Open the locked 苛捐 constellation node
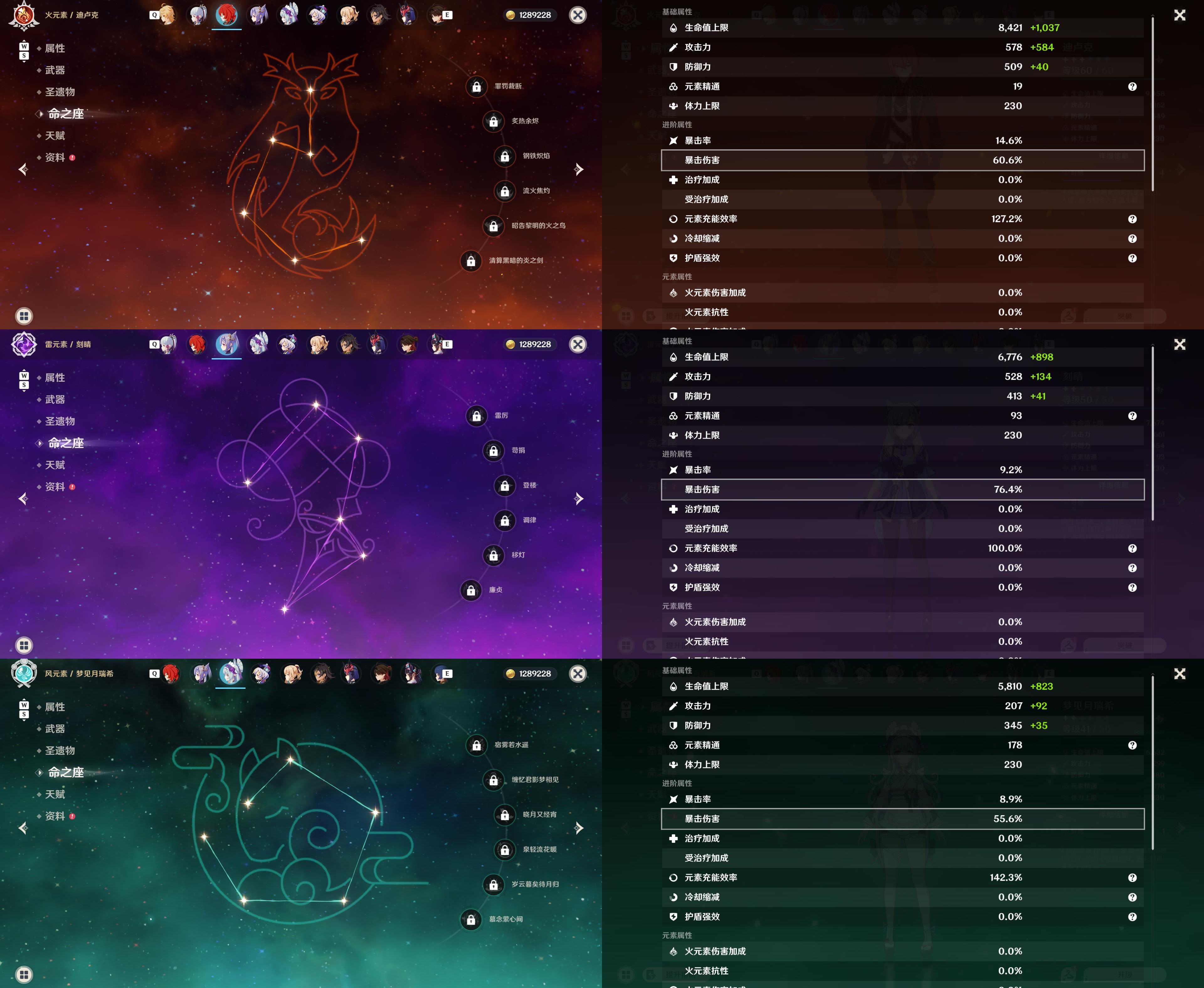 493,451
